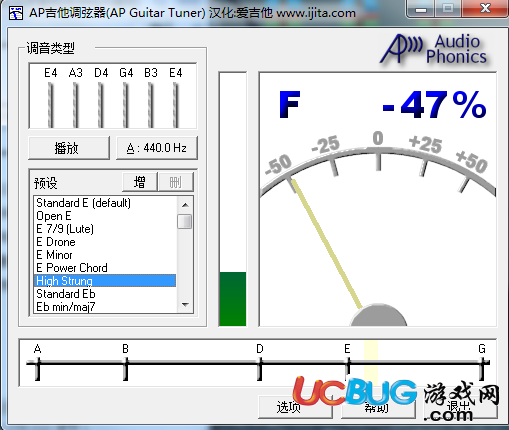Click the last E4 string
Image resolution: width=509 pixels, height=430 pixels.
(x=176, y=104)
